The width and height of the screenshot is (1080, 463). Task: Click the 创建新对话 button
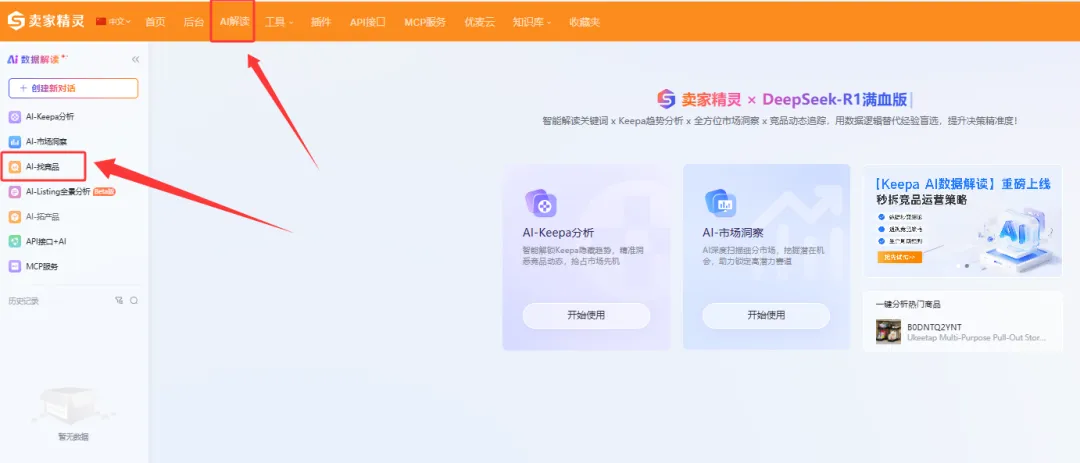[73, 88]
